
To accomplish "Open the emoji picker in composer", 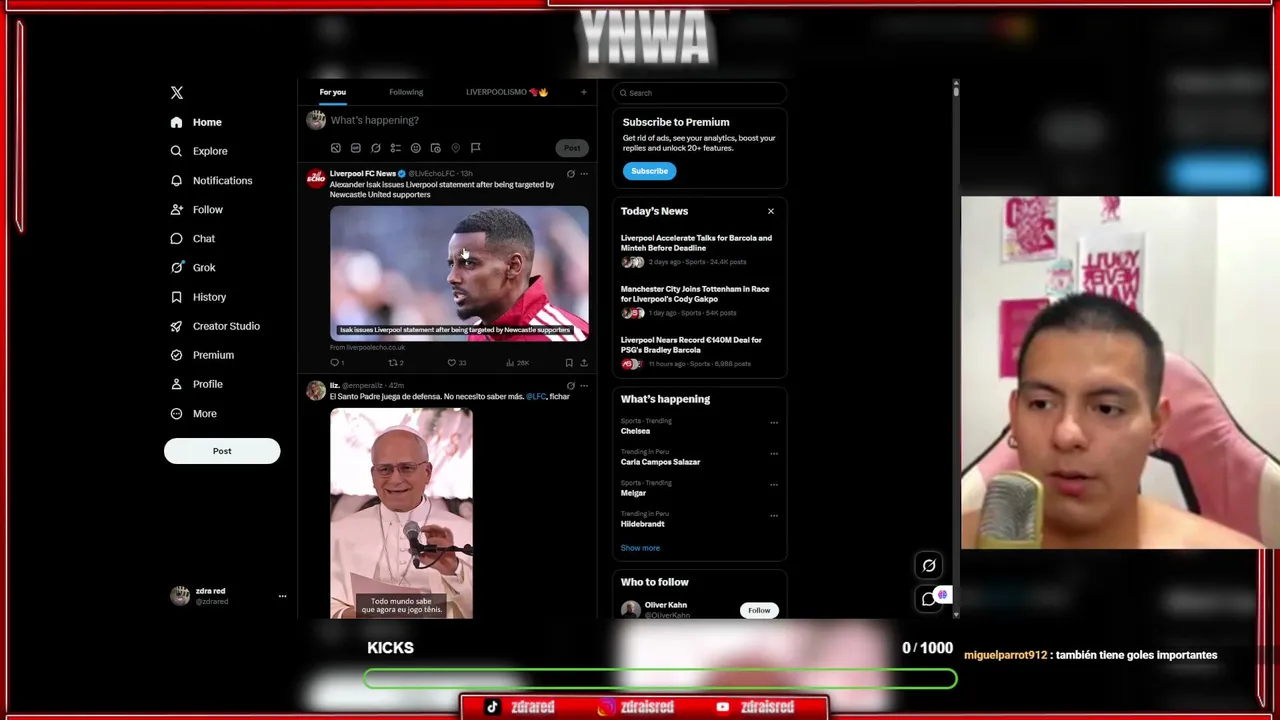I will pos(416,148).
